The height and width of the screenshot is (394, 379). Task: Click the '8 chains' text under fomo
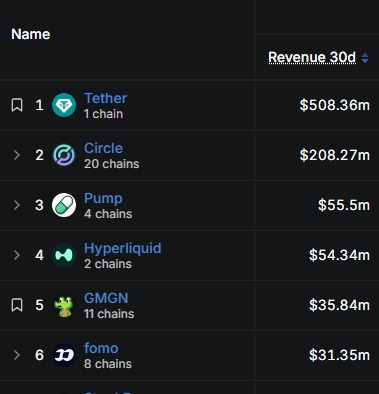click(x=108, y=364)
